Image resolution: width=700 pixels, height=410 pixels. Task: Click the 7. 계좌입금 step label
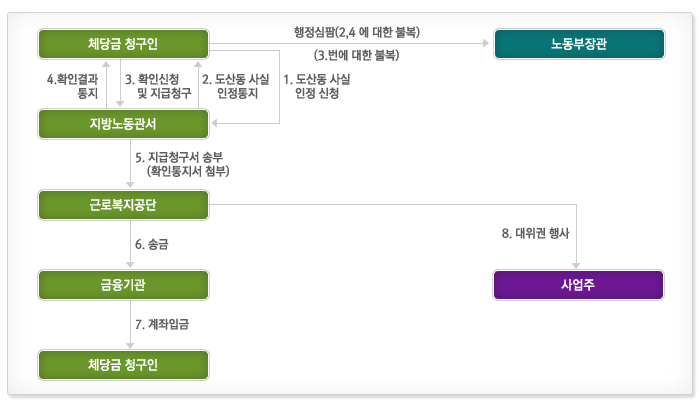[162, 324]
